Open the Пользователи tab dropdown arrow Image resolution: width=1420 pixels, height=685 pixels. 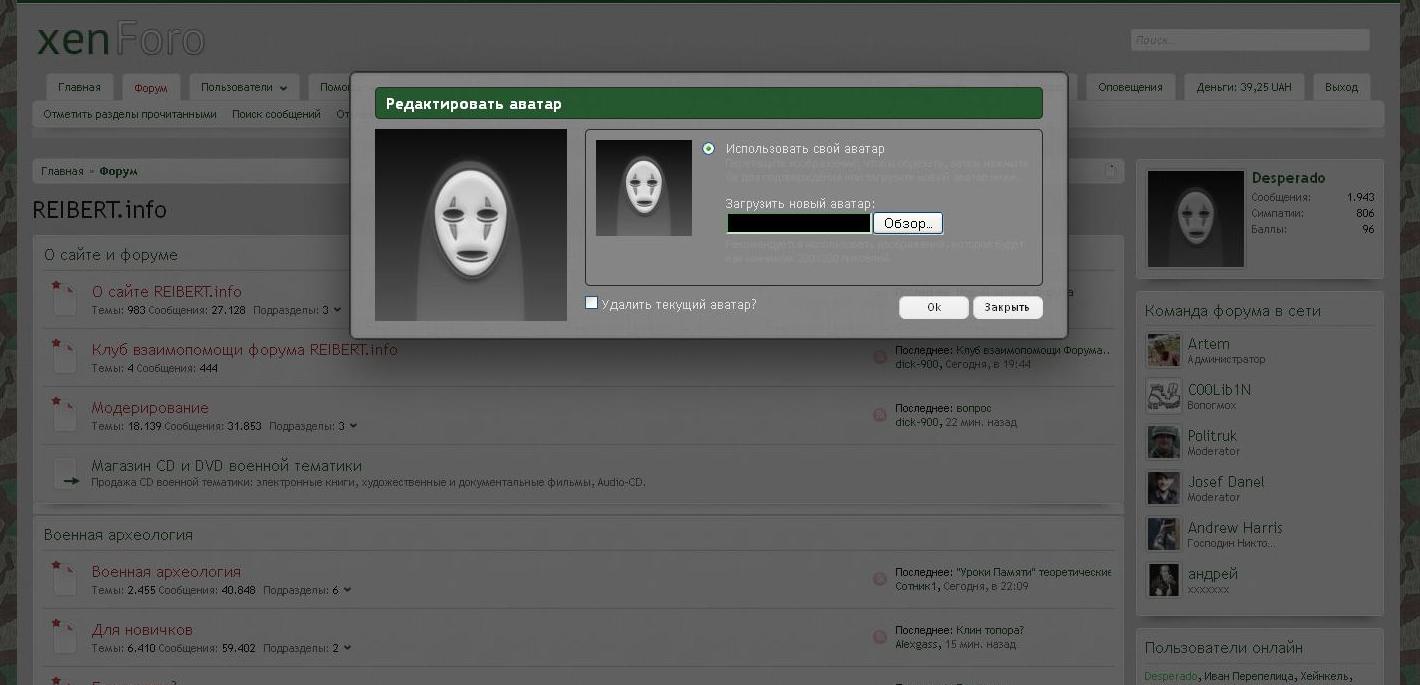click(x=284, y=88)
